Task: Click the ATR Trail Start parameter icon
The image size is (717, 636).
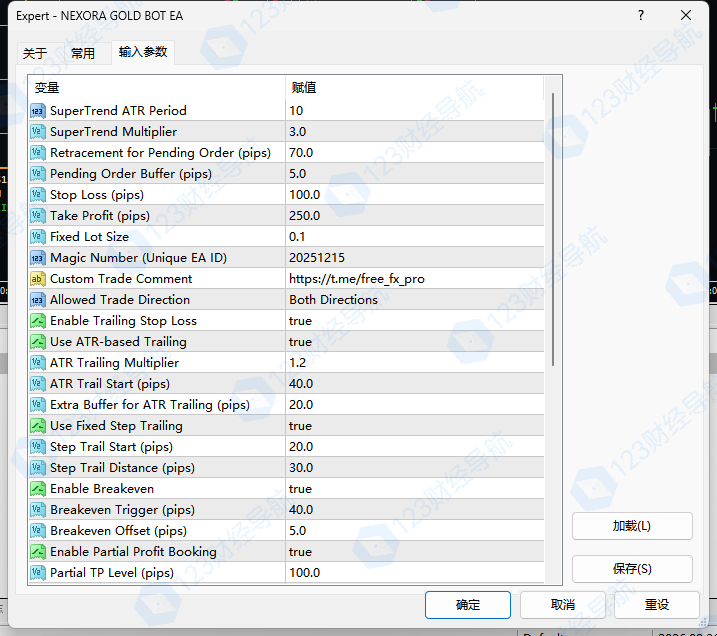Action: [x=37, y=384]
